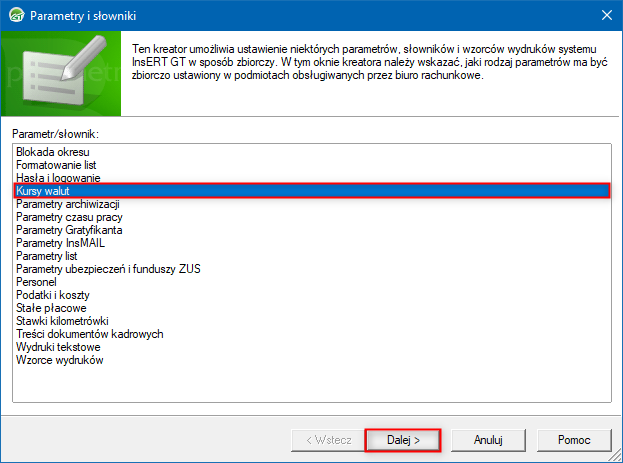This screenshot has height=463, width=623.
Task: Choose Treści dokumentów kadrowych entry
Action: (312, 334)
